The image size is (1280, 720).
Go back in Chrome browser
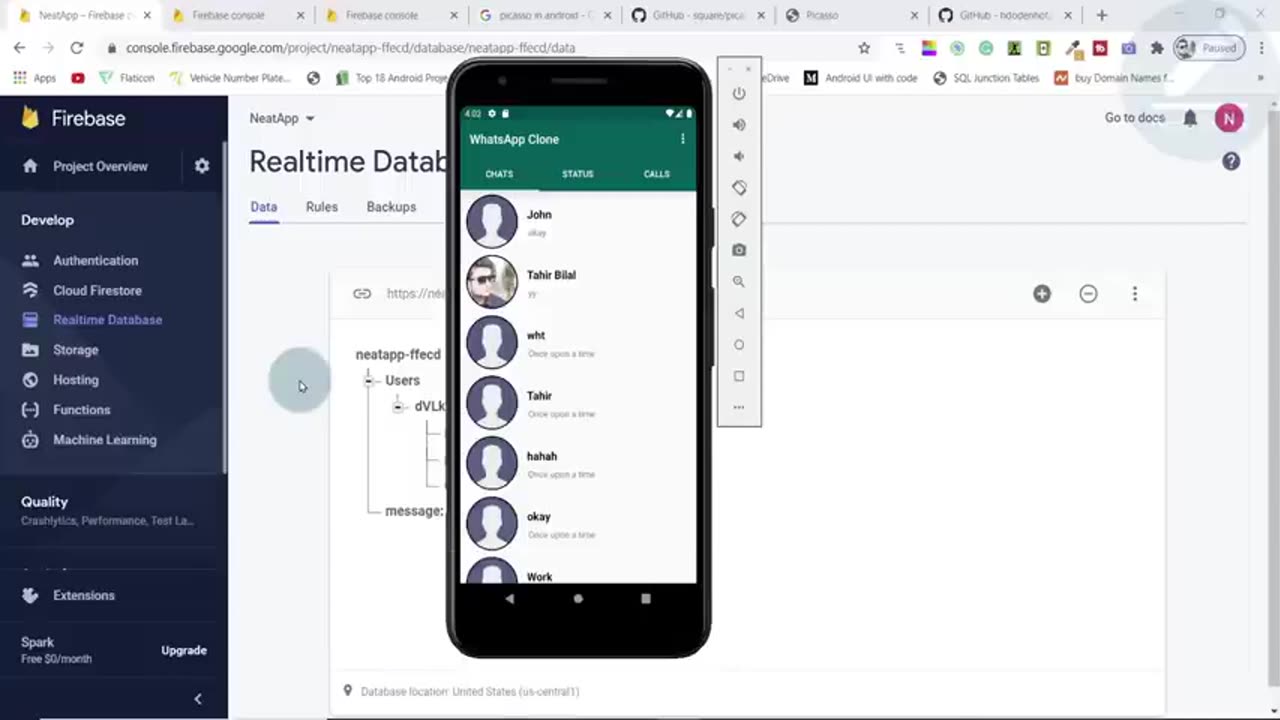coord(19,47)
